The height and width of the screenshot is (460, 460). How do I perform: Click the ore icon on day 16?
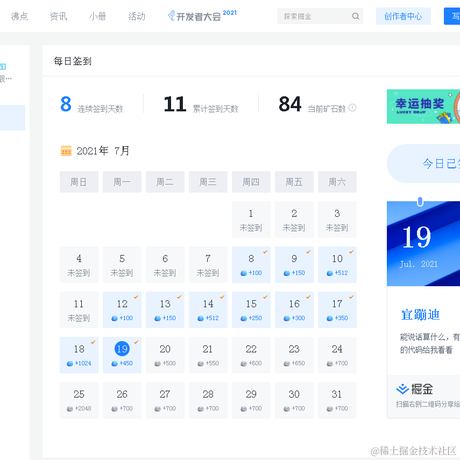(287, 318)
